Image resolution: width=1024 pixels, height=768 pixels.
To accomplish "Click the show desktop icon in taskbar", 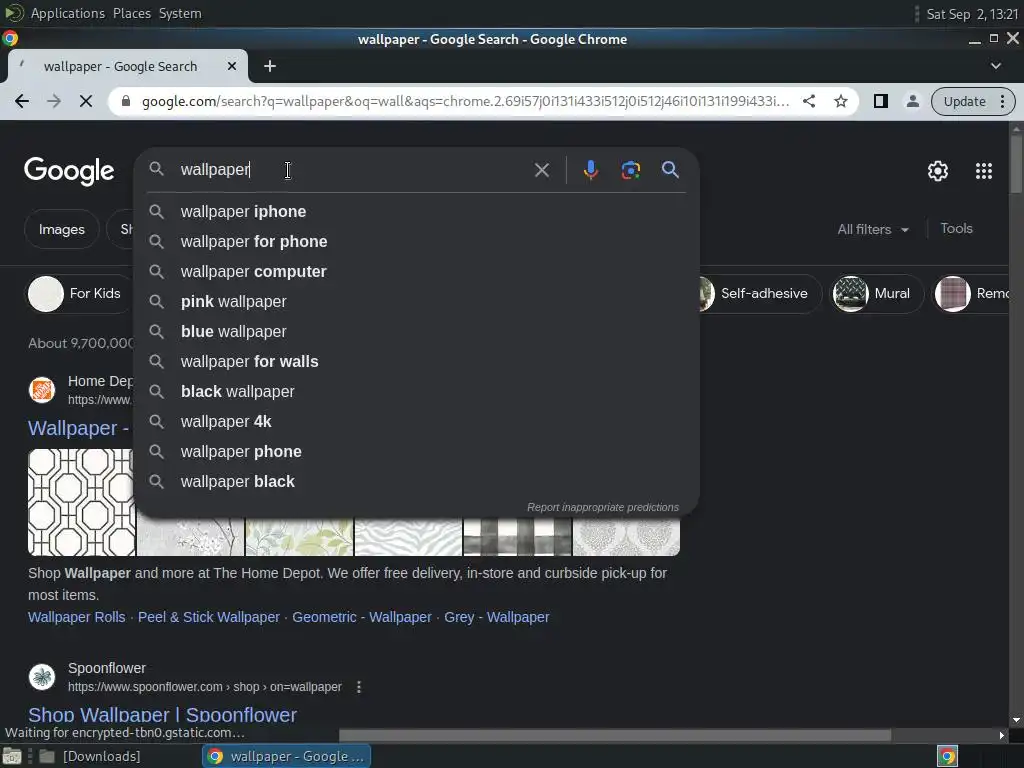I will (x=12, y=756).
